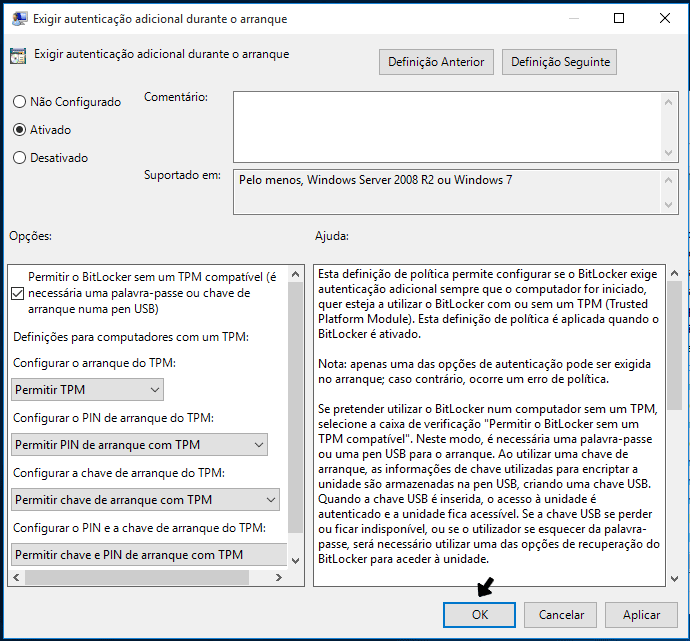The image size is (690, 641).
Task: Click down arrow of Ajuda scrollbar
Action: 674,579
